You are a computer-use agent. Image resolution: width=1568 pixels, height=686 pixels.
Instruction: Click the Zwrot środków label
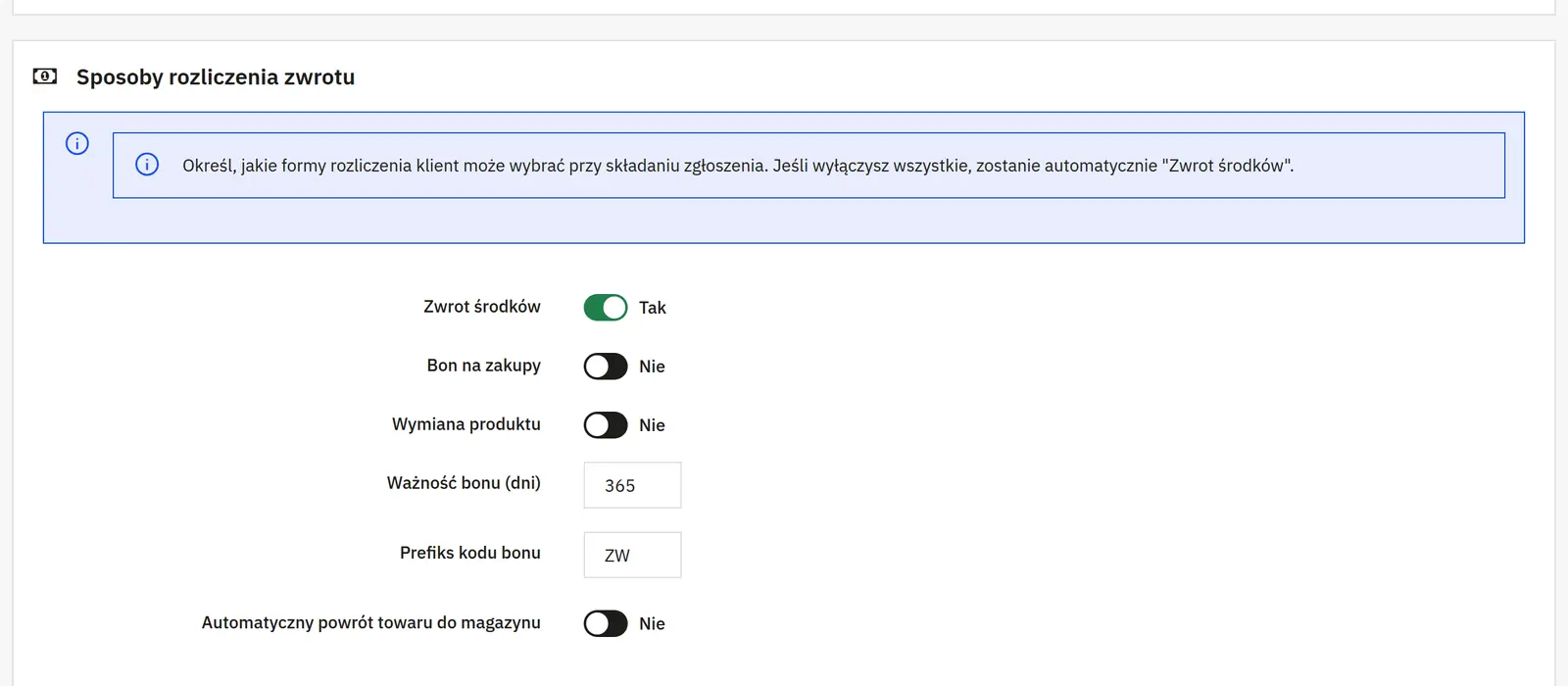tap(482, 307)
